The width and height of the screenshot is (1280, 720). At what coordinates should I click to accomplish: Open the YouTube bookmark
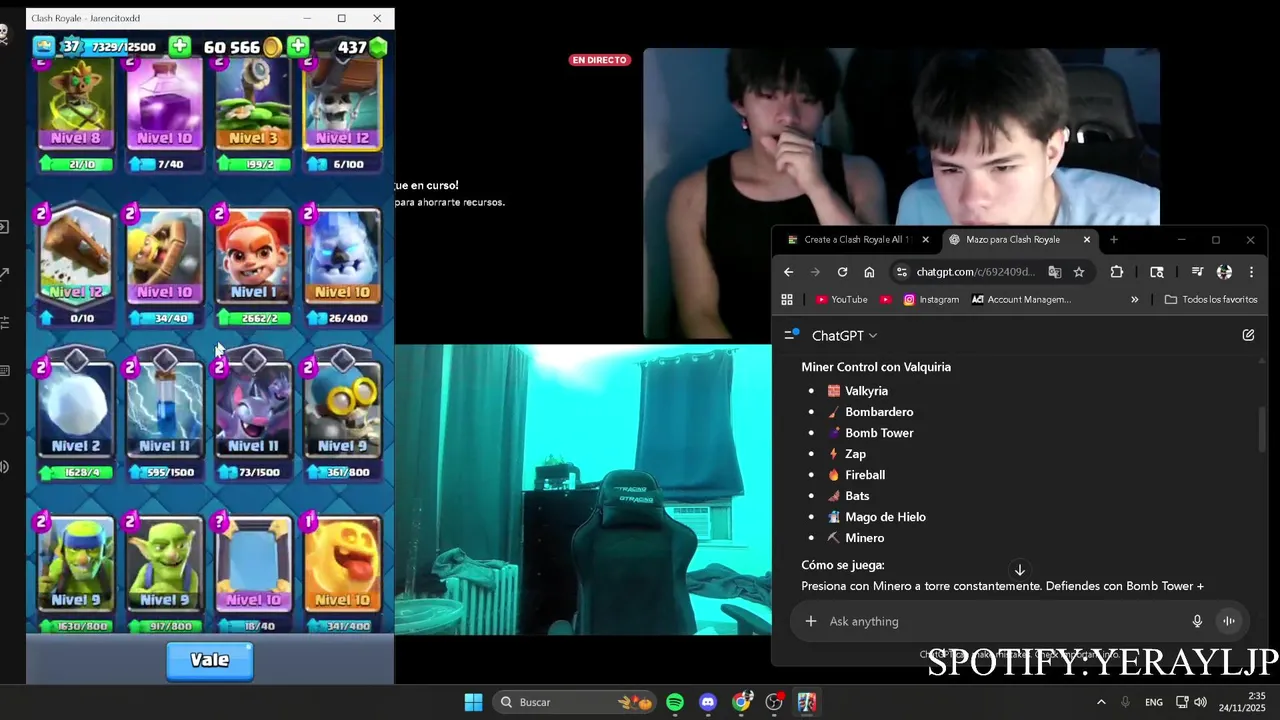tap(842, 299)
